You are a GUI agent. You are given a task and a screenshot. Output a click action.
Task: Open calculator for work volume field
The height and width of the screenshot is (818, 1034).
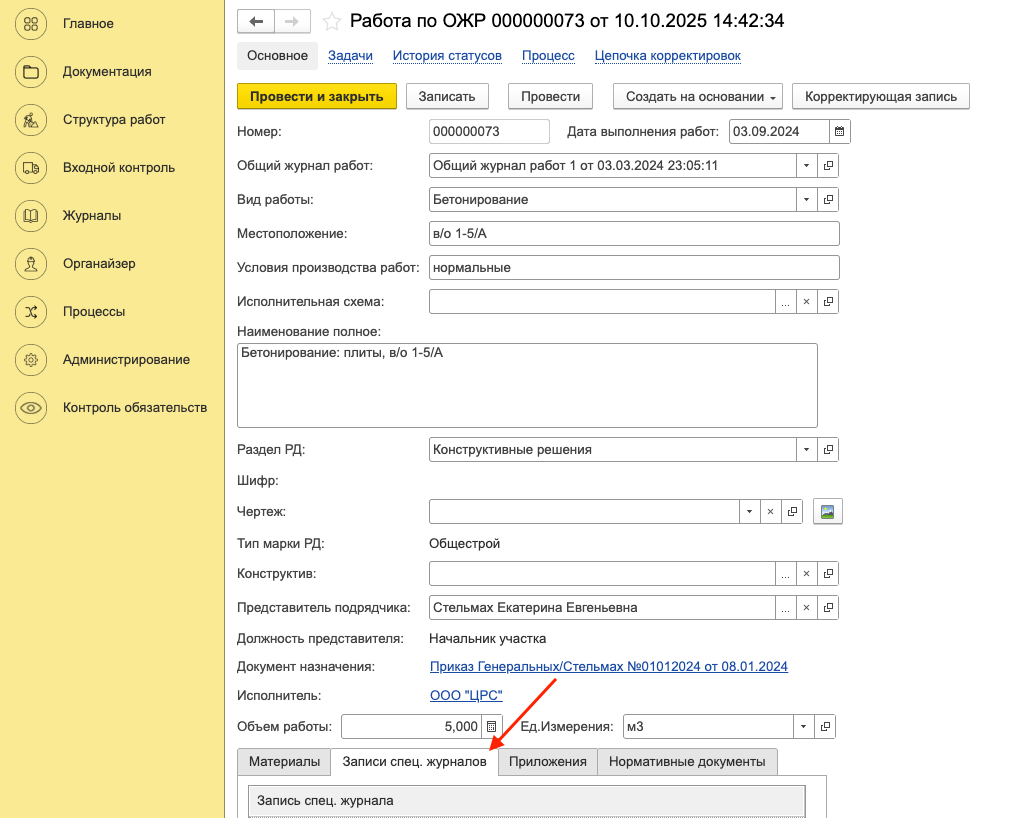pyautogui.click(x=491, y=726)
